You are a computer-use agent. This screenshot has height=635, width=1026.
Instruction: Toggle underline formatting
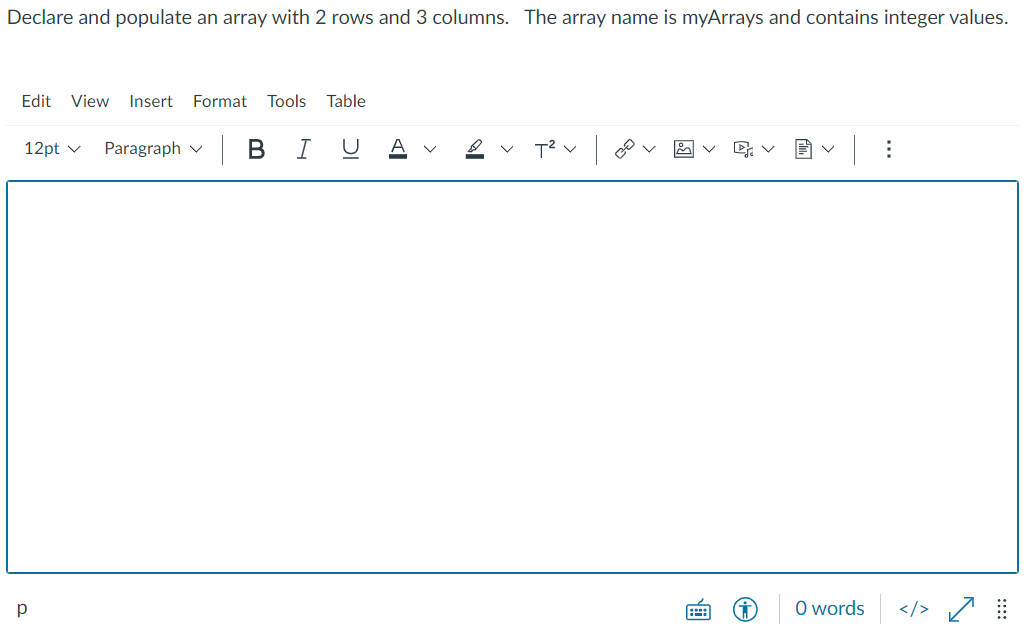click(350, 148)
